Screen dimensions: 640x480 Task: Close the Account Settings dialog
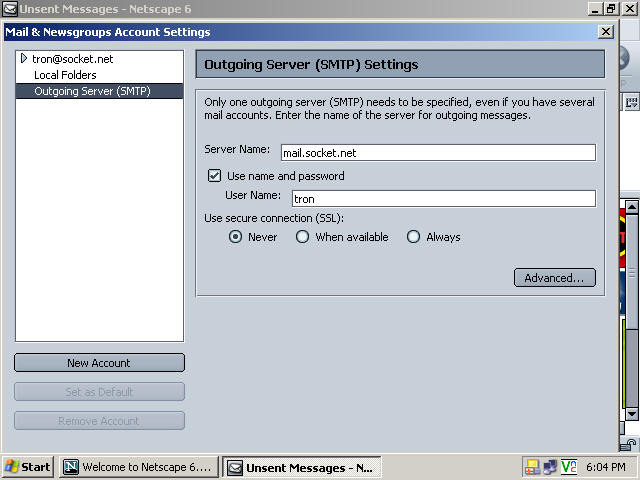pyautogui.click(x=606, y=32)
